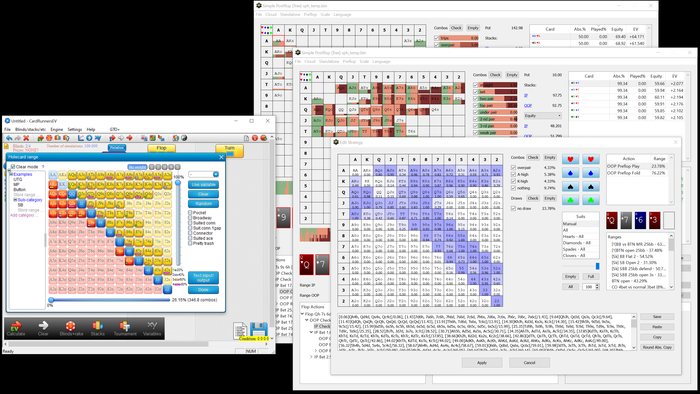Click the right black spade suit button in Edit Strategy
This screenshot has width=700, height=394.
[x=591, y=187]
